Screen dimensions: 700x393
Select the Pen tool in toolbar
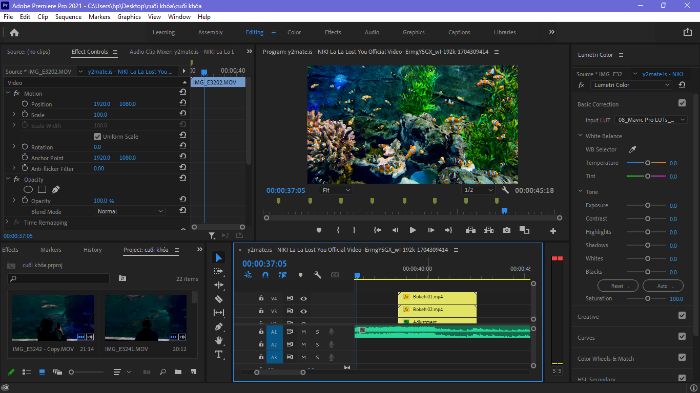click(x=218, y=327)
